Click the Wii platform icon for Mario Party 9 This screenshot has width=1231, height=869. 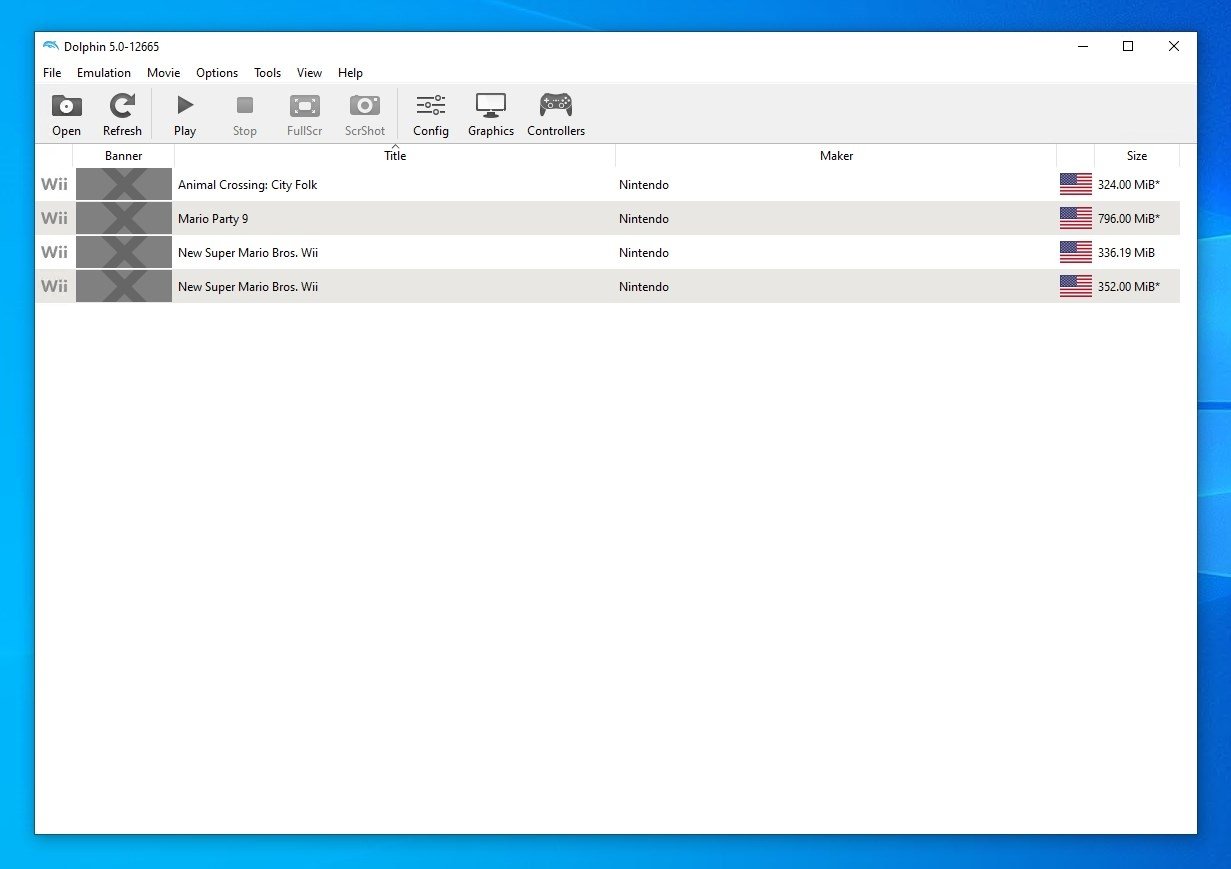point(54,218)
